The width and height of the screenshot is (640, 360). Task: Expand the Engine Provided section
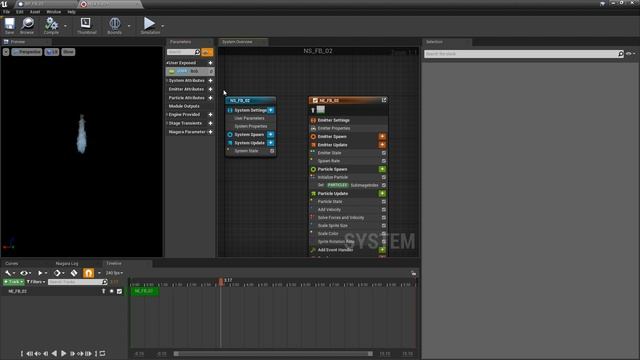pos(167,115)
